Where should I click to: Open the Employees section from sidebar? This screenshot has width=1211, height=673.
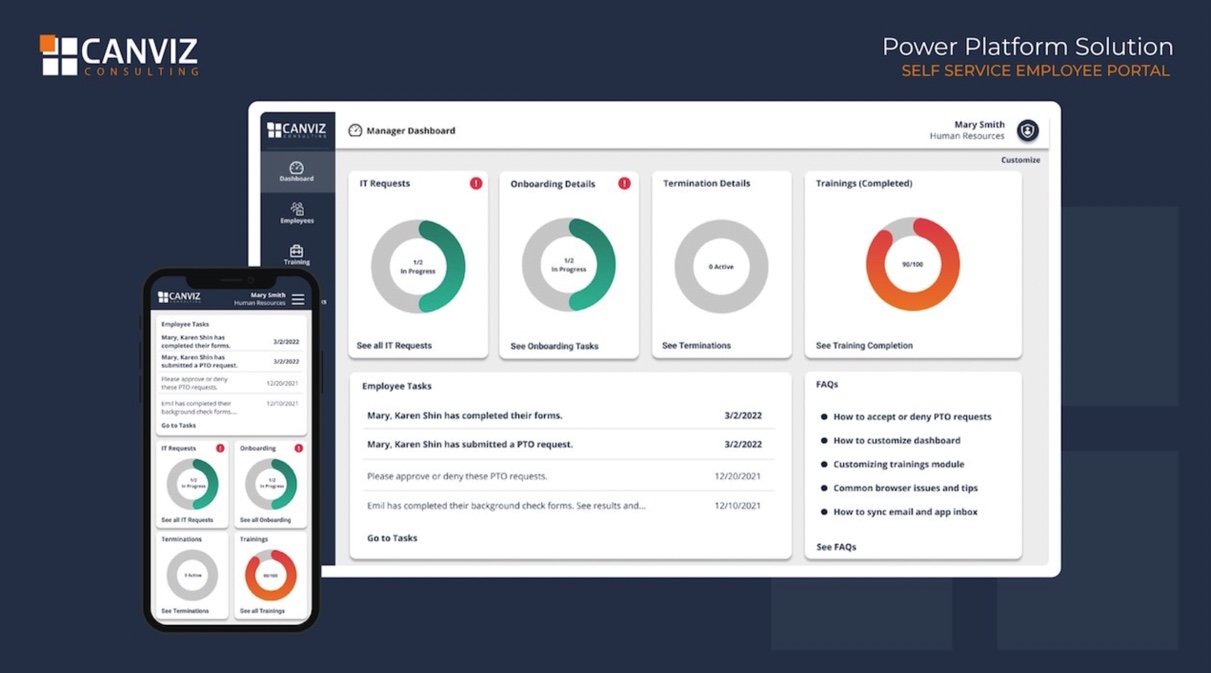(296, 213)
